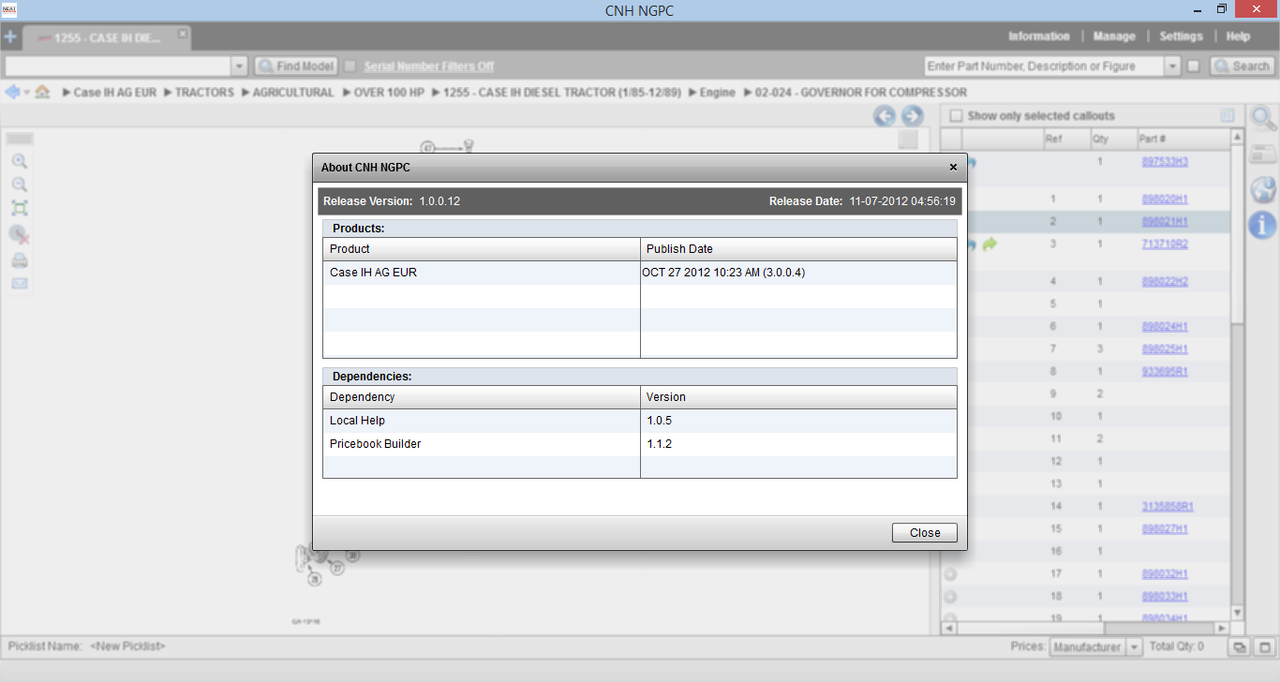This screenshot has width=1280, height=682.
Task: Open part number 898022H2
Action: (1165, 282)
